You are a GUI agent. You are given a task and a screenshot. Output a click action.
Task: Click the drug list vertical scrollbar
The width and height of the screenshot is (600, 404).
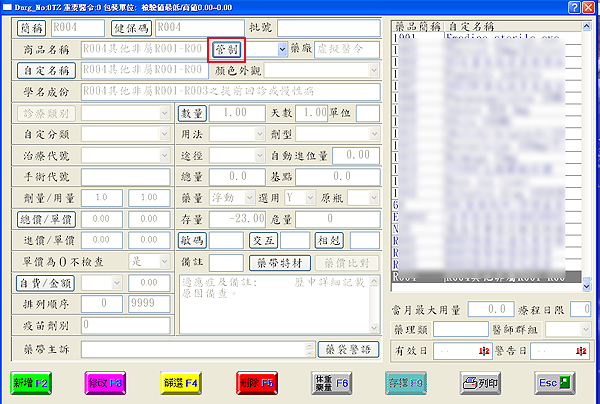[x=585, y=150]
